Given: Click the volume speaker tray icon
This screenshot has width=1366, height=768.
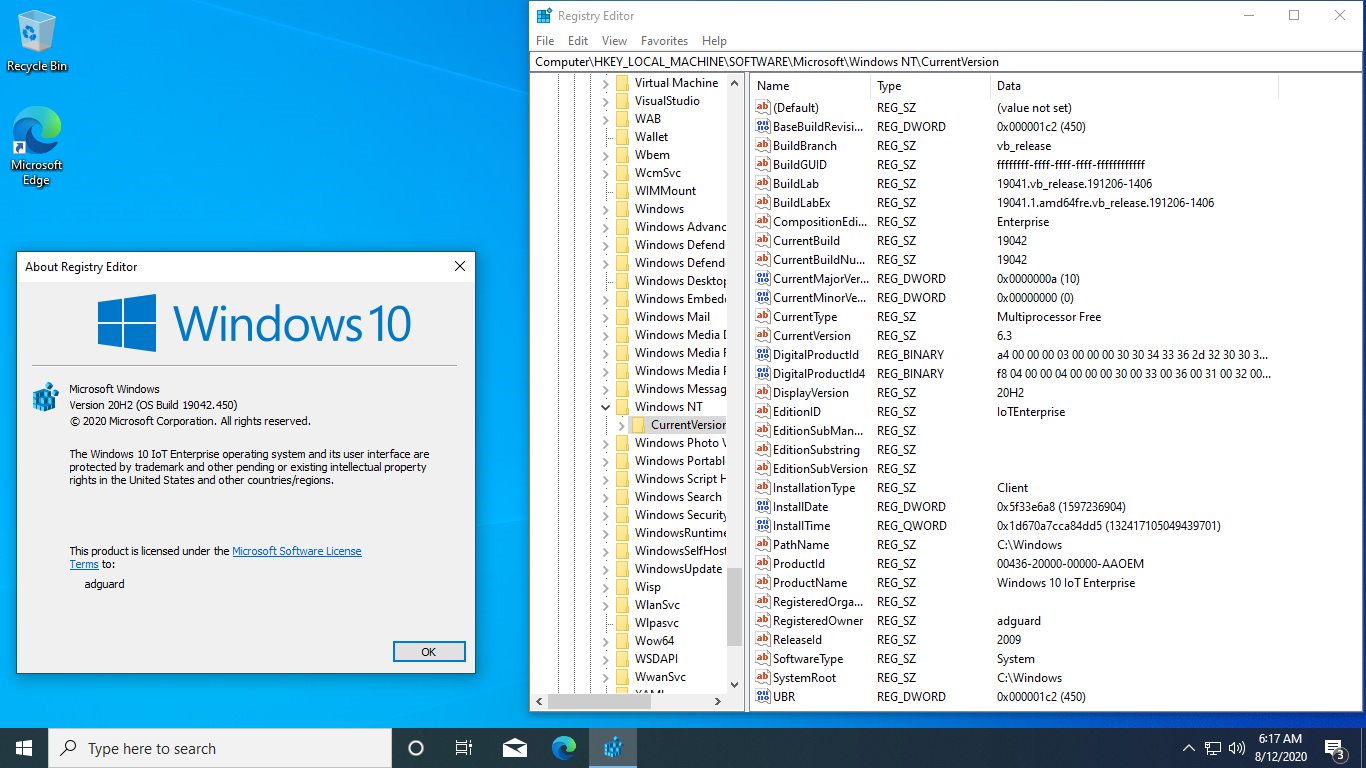Looking at the screenshot, I should (x=1237, y=748).
